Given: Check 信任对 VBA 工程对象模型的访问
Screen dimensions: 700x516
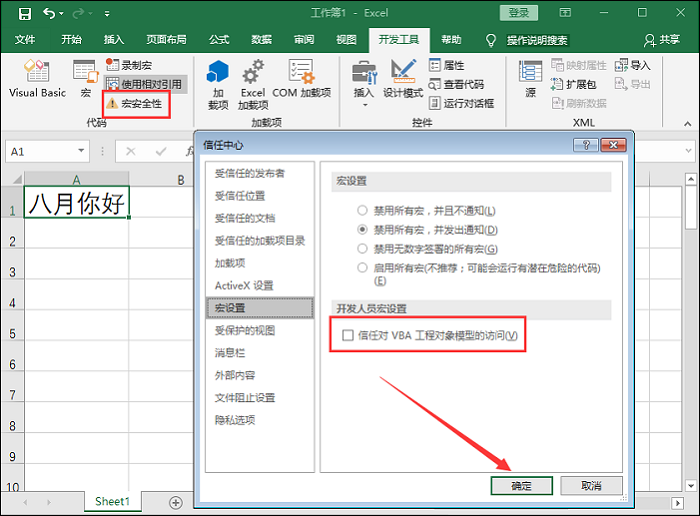Looking at the screenshot, I should (x=429, y=335).
